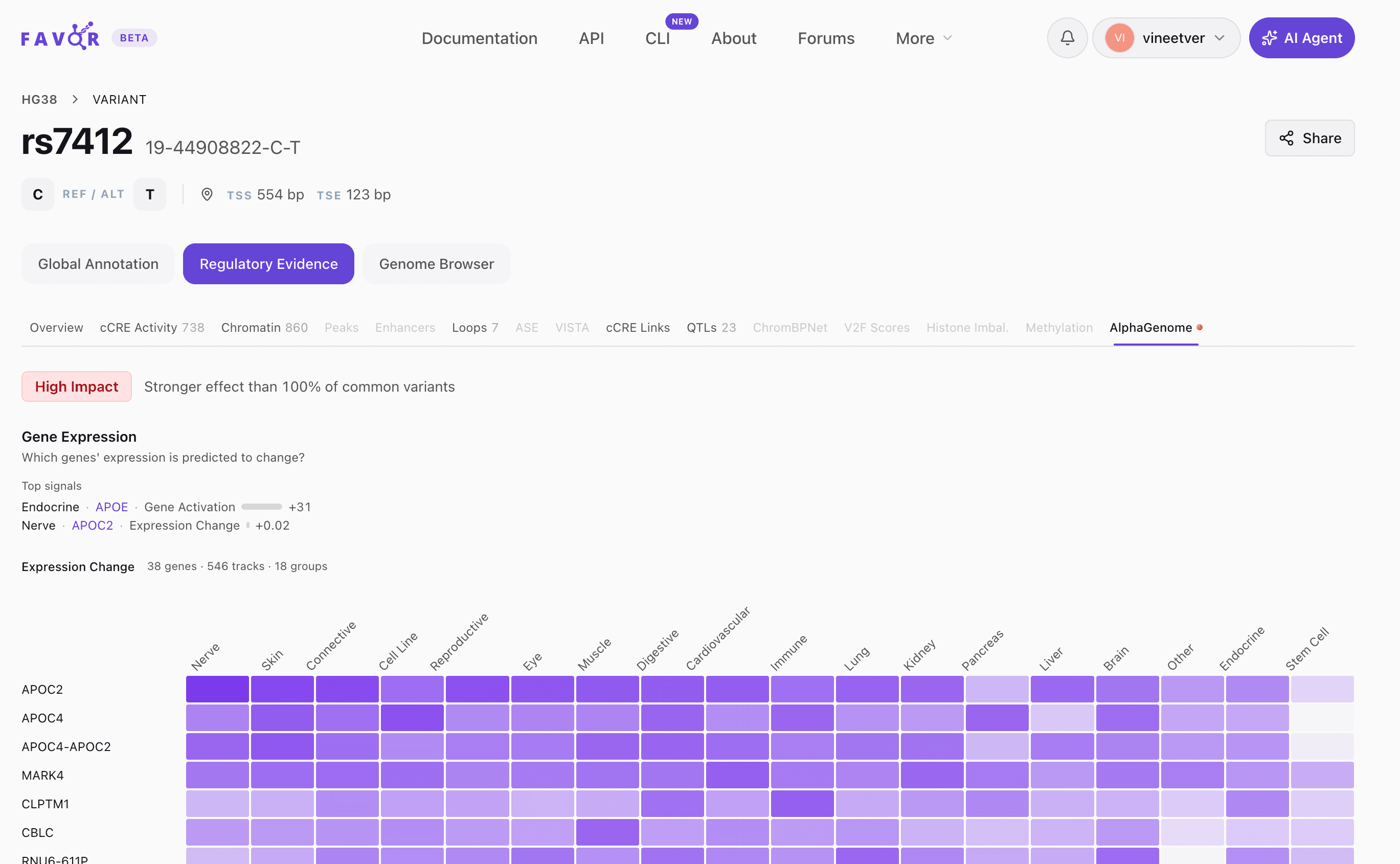Click the Endocrine column header
This screenshot has width=1400, height=864.
pos(1243,648)
